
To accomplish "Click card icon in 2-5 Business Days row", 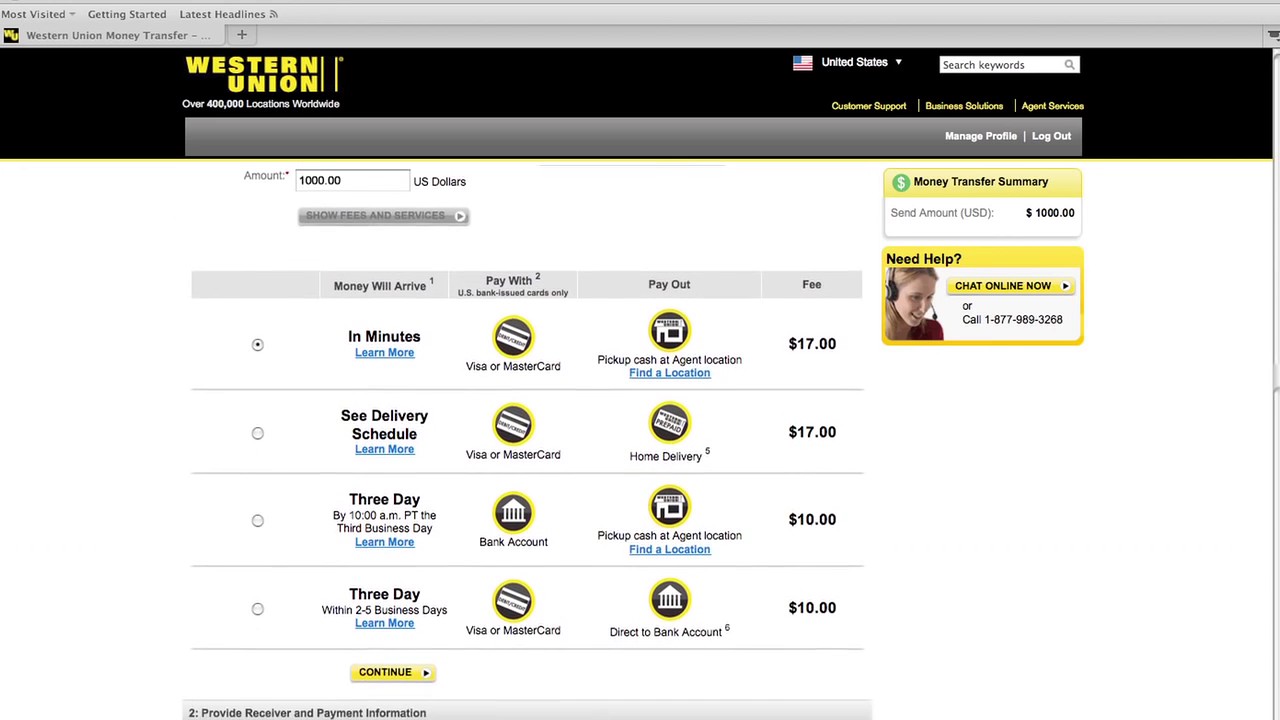I will 513,601.
